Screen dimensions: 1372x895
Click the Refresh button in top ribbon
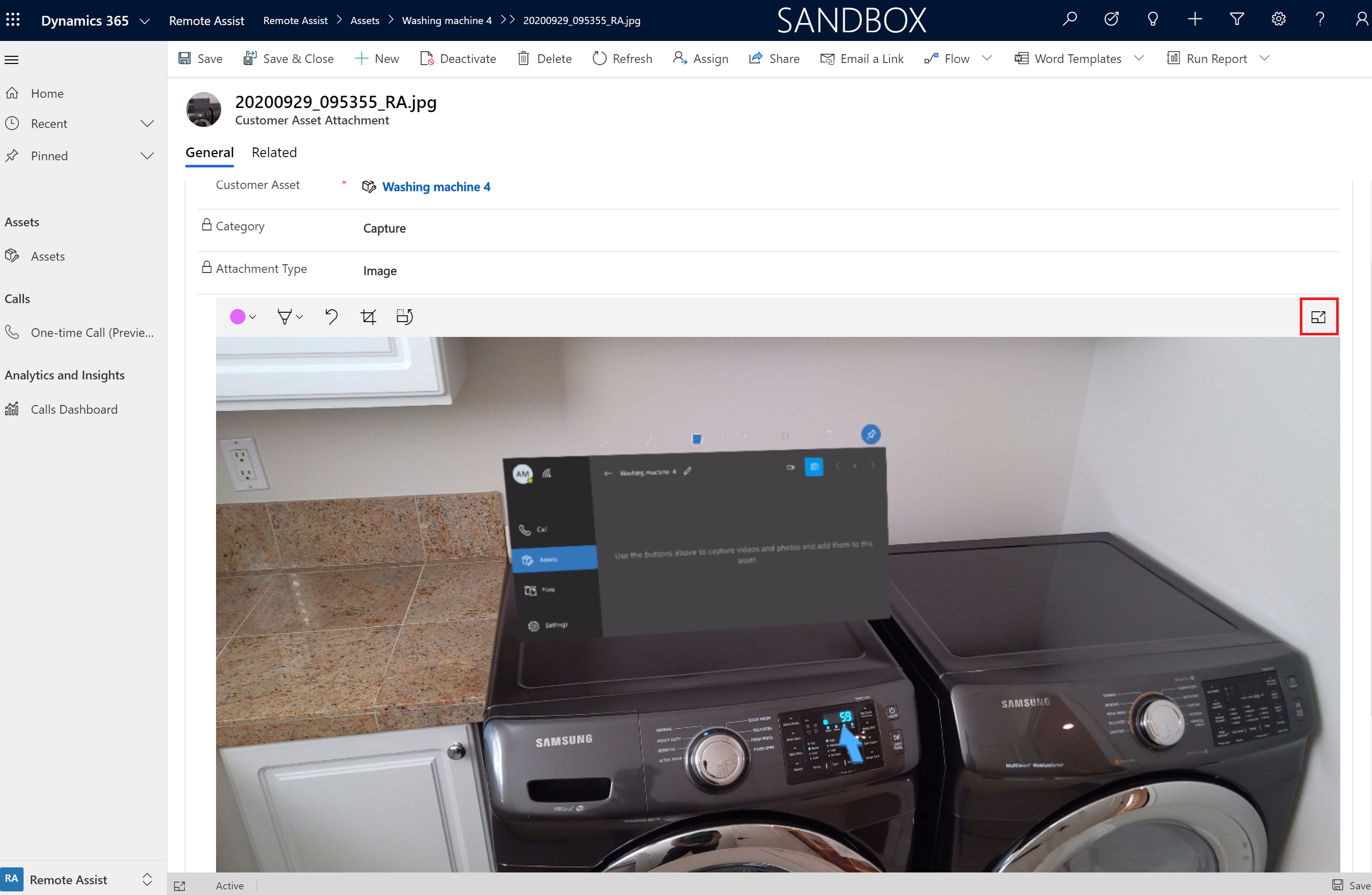pyautogui.click(x=624, y=58)
